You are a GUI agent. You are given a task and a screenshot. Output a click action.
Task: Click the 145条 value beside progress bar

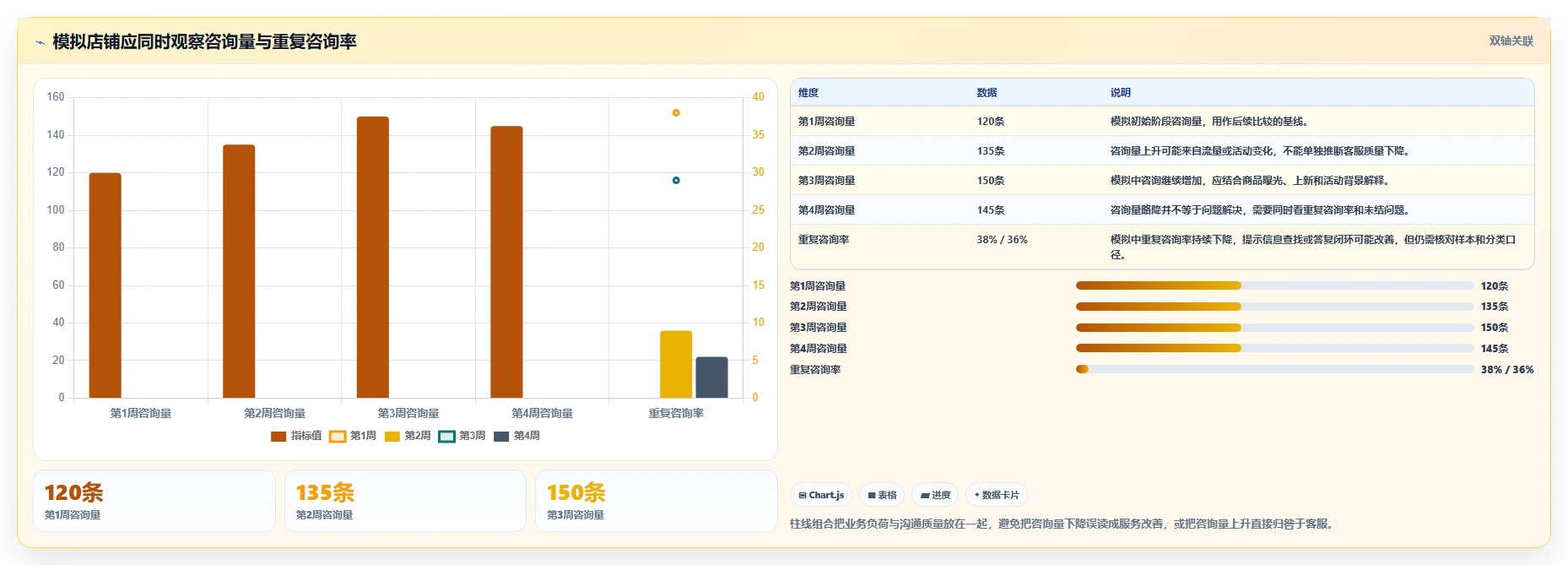click(1495, 349)
